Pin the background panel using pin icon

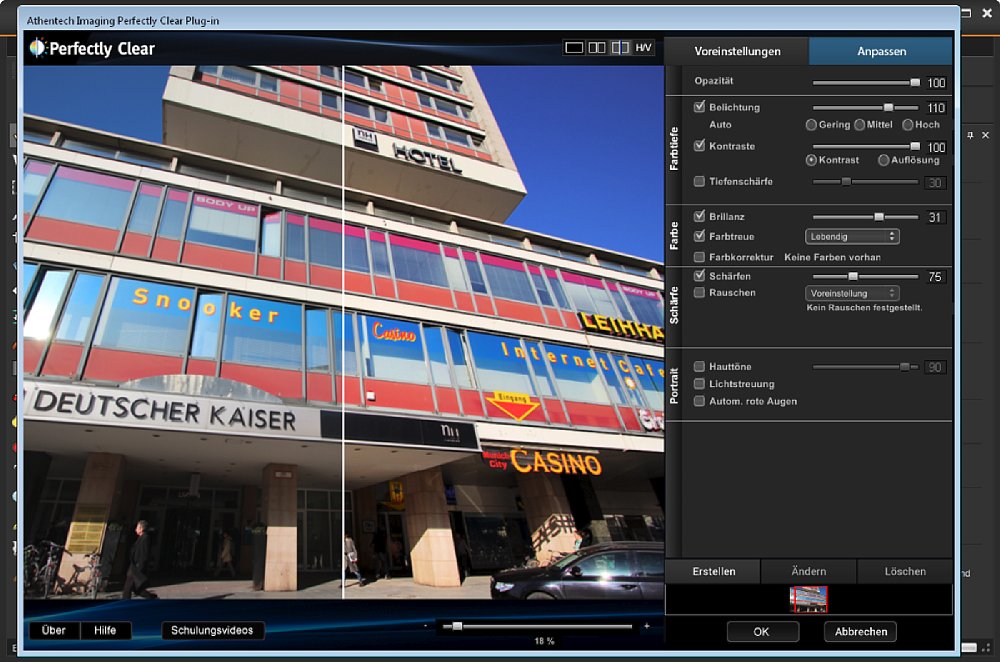point(970,135)
